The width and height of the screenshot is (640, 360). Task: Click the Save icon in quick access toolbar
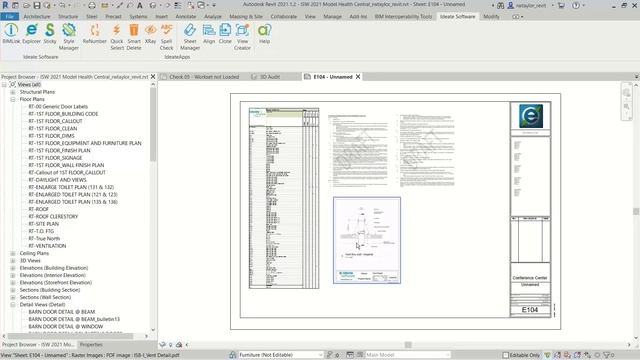37,5
